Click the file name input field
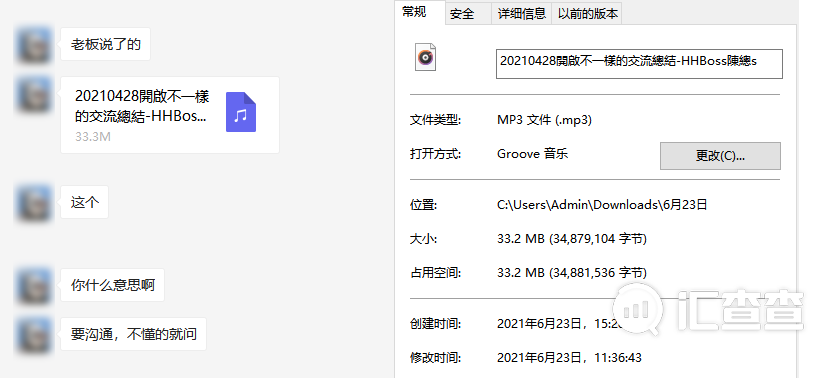This screenshot has width=818, height=378. pos(639,64)
